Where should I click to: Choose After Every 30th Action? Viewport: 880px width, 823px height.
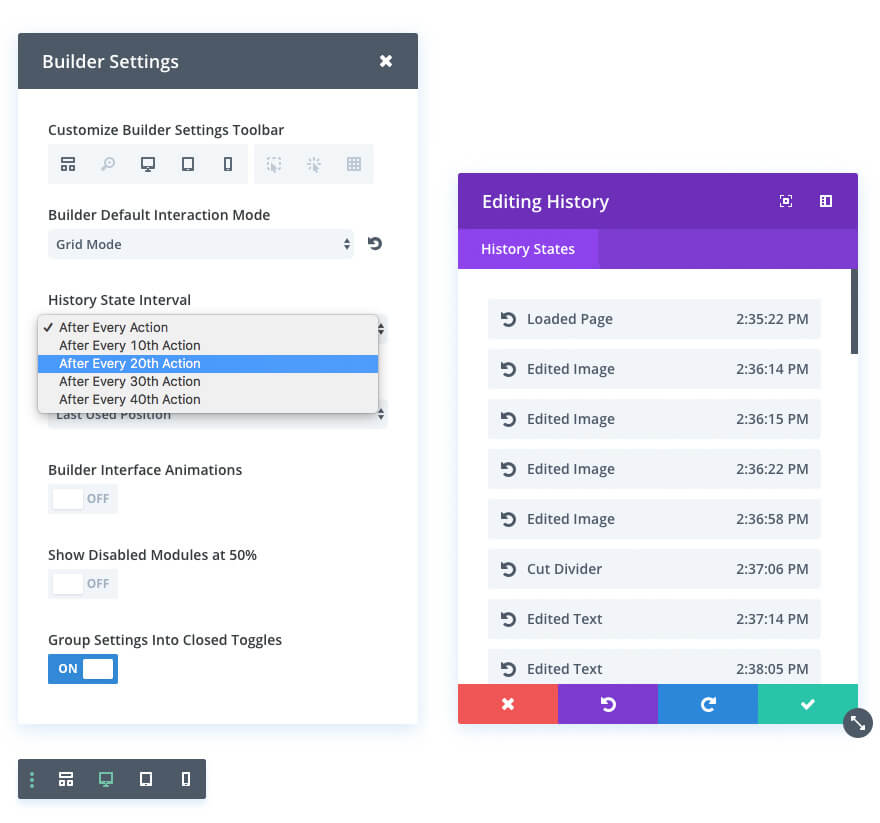coord(208,381)
